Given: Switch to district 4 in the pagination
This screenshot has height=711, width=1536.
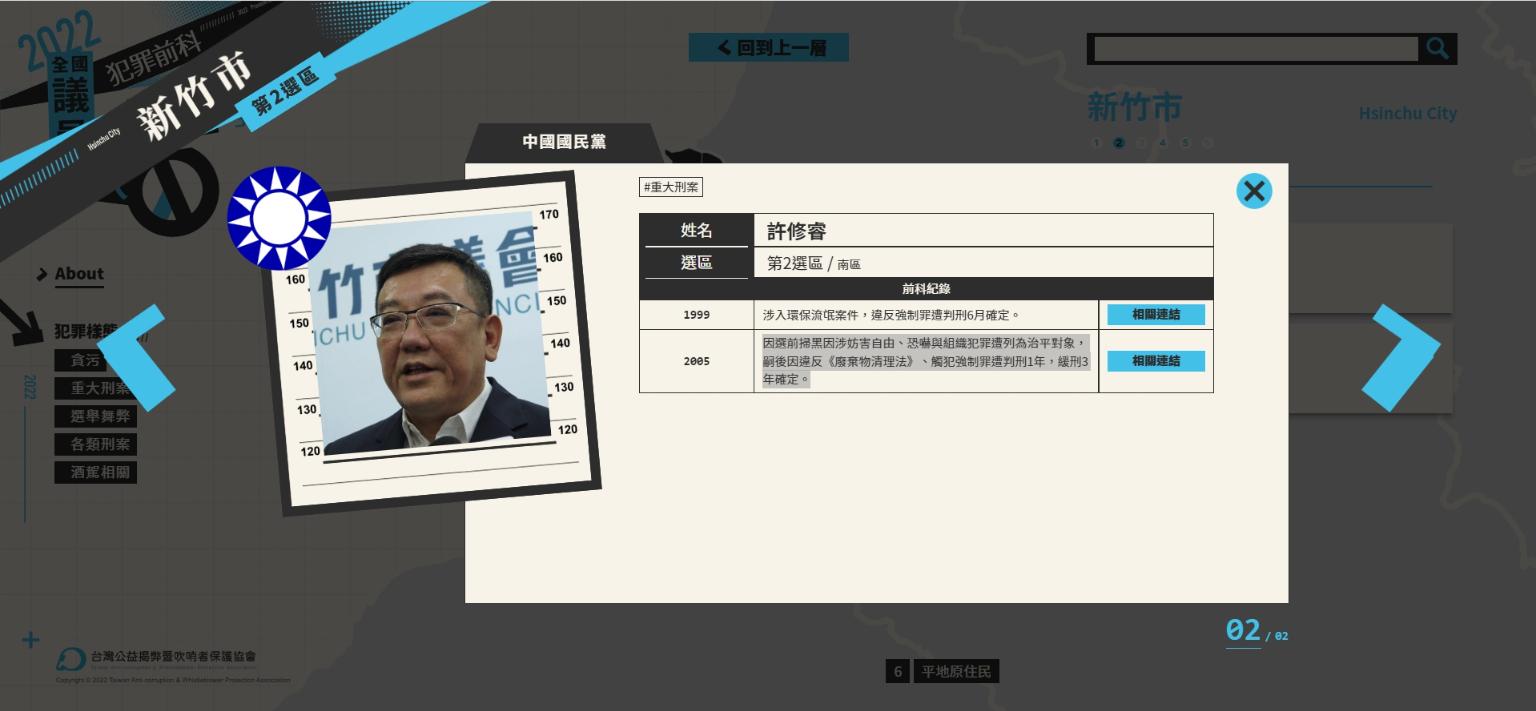Looking at the screenshot, I should click(1162, 143).
